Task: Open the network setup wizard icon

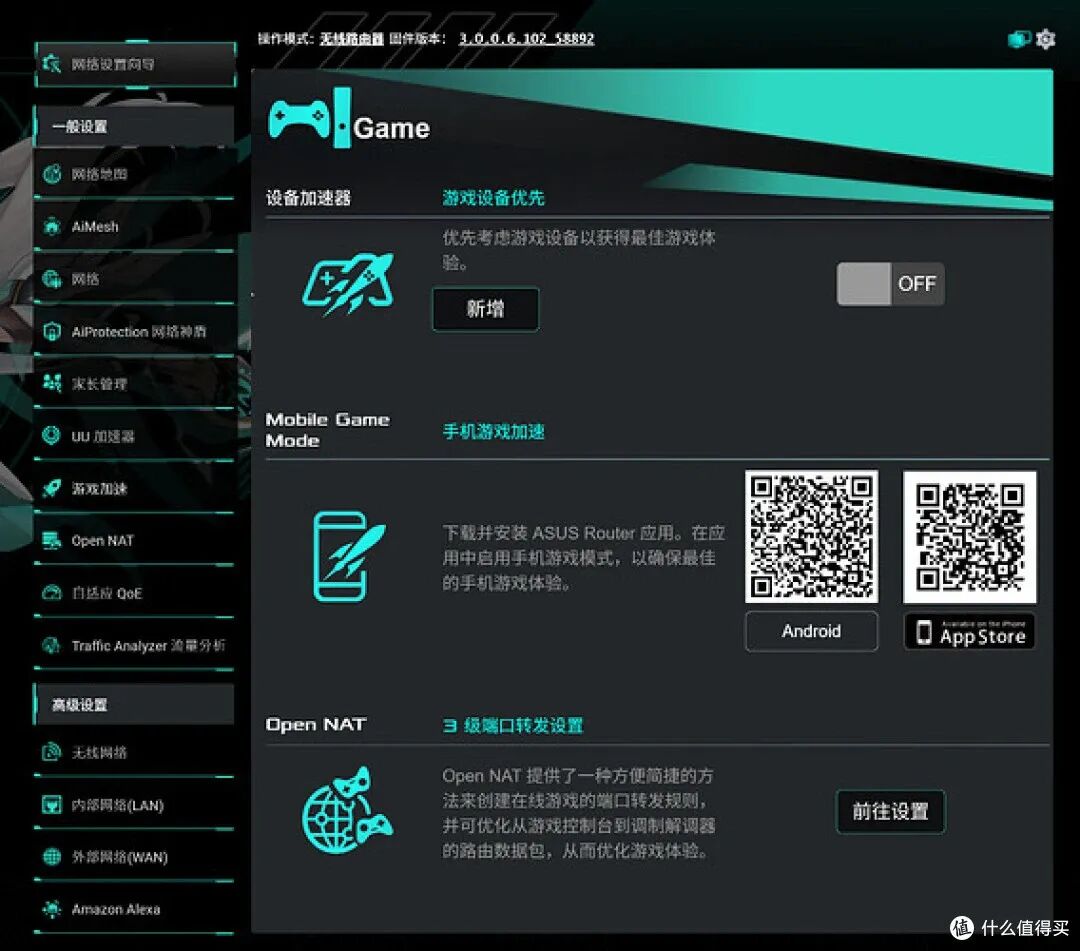Action: tap(52, 64)
